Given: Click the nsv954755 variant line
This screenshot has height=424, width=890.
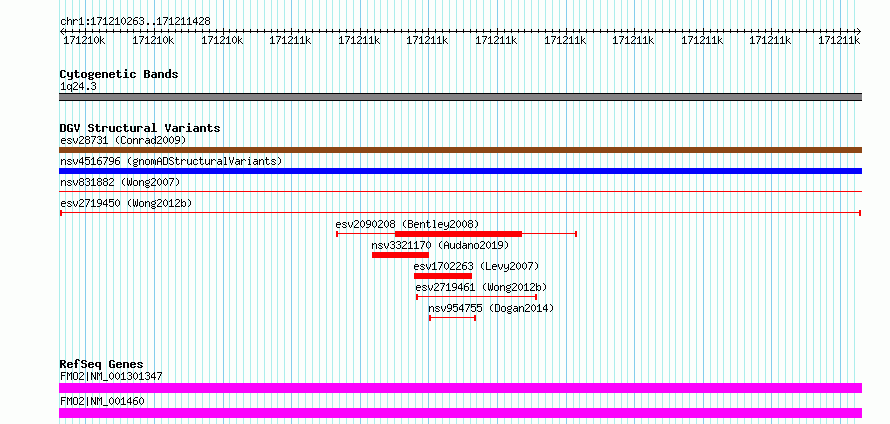Looking at the screenshot, I should pyautogui.click(x=452, y=318).
